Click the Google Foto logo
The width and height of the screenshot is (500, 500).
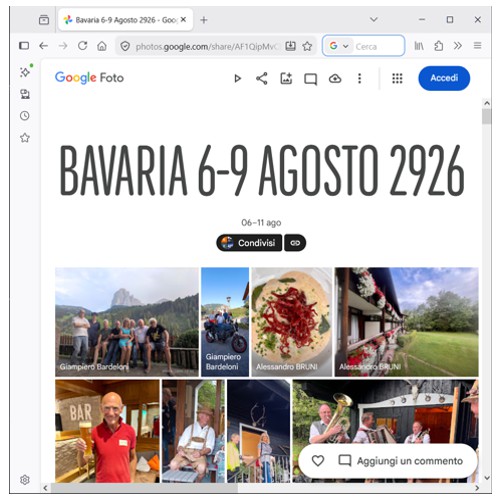click(x=89, y=78)
